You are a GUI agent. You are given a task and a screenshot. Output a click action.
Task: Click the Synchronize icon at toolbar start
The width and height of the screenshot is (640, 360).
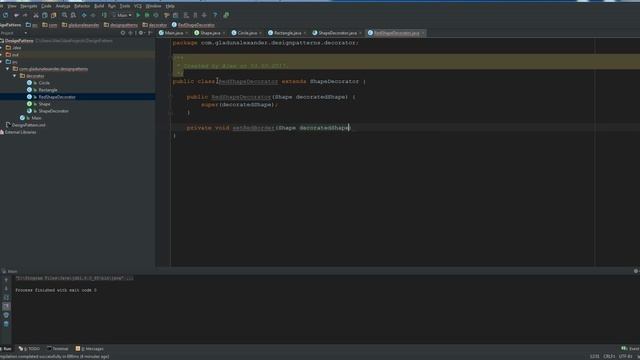(x=5, y=15)
